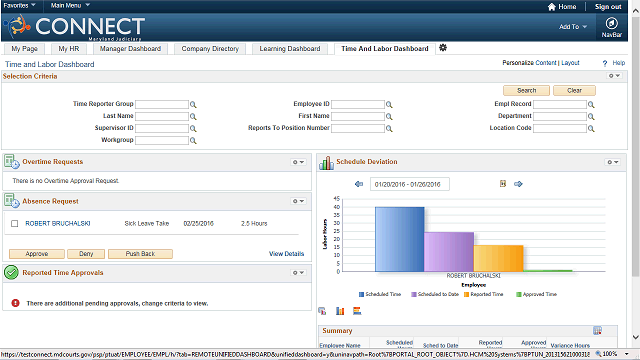Click the Home house icon
Screen dimensions: 640x360
(551, 7)
